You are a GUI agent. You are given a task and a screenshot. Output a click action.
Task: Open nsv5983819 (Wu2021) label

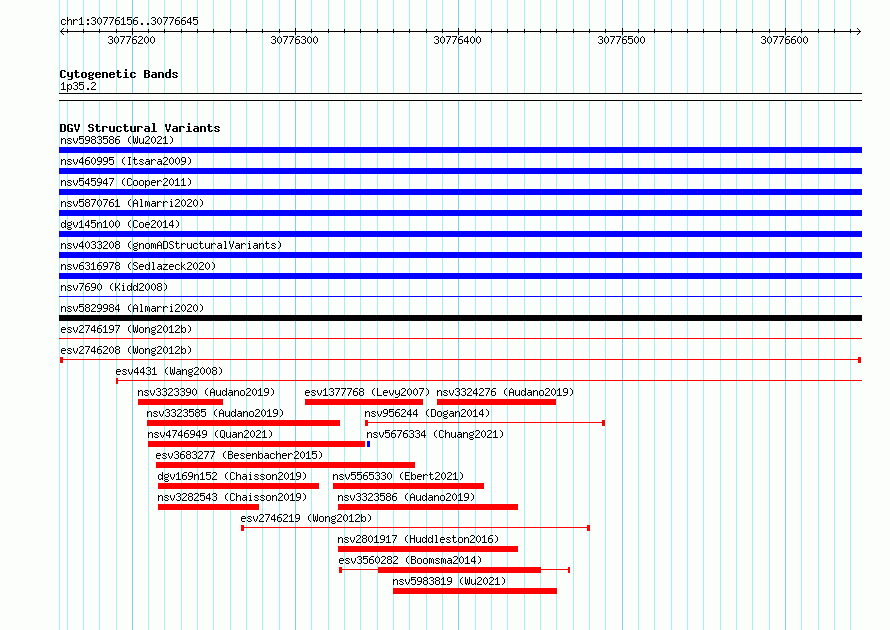(x=449, y=581)
